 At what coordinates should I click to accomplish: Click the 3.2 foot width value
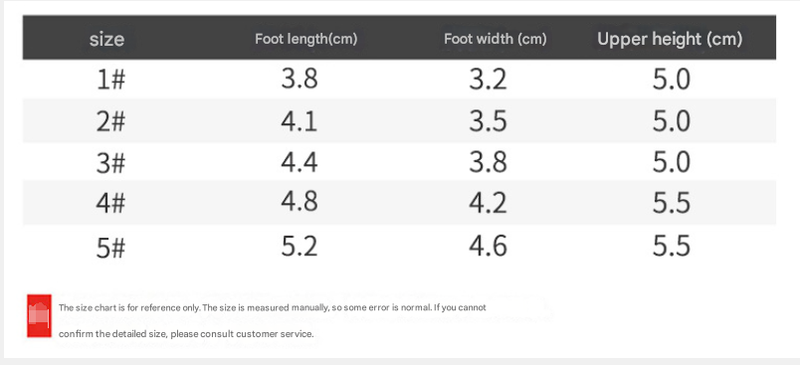click(488, 80)
